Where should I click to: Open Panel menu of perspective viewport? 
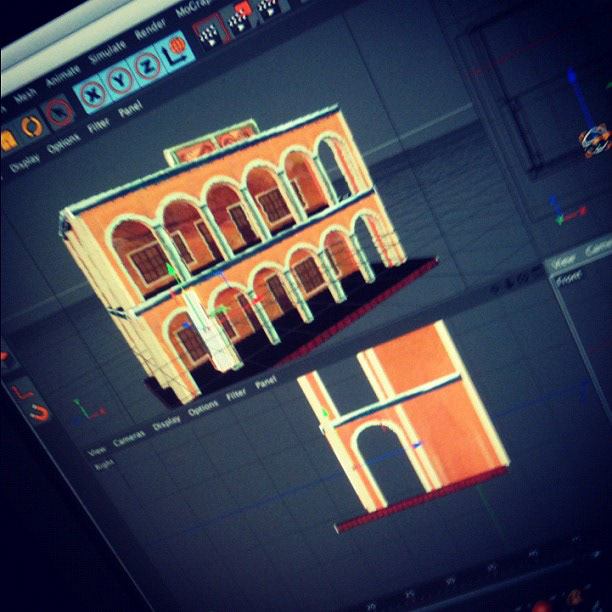[x=130, y=109]
